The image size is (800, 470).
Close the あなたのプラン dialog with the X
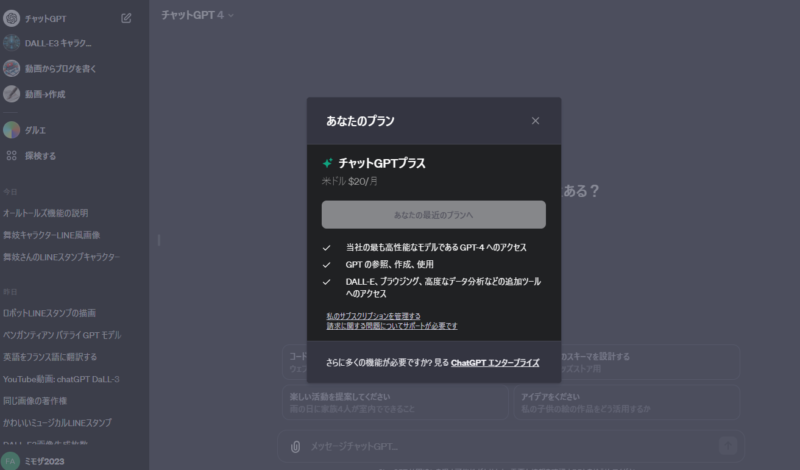click(535, 121)
